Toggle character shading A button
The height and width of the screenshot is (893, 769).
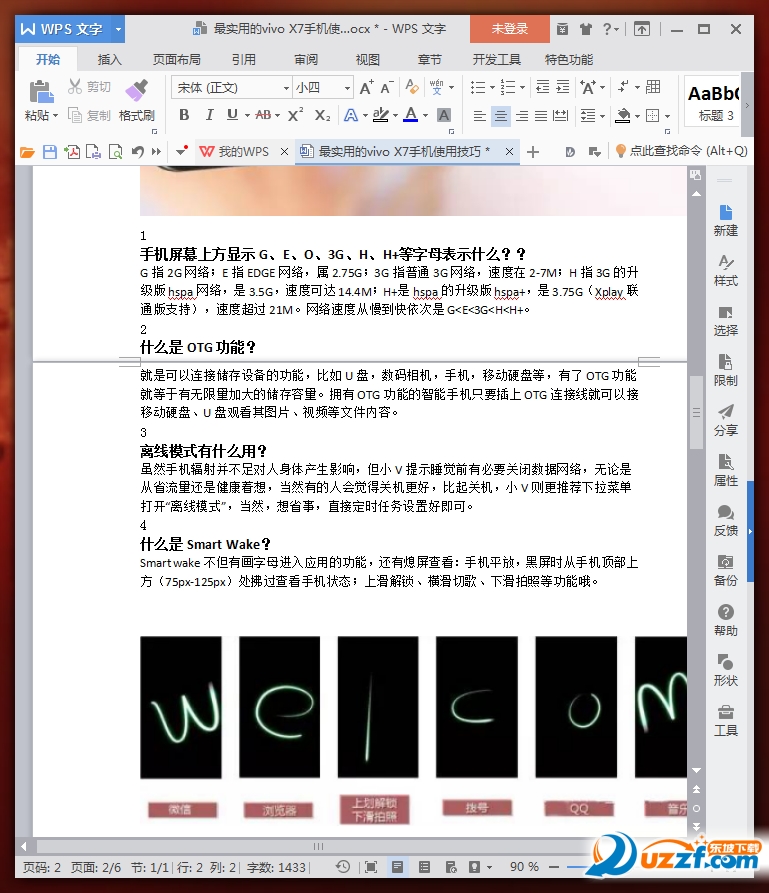pyautogui.click(x=444, y=115)
